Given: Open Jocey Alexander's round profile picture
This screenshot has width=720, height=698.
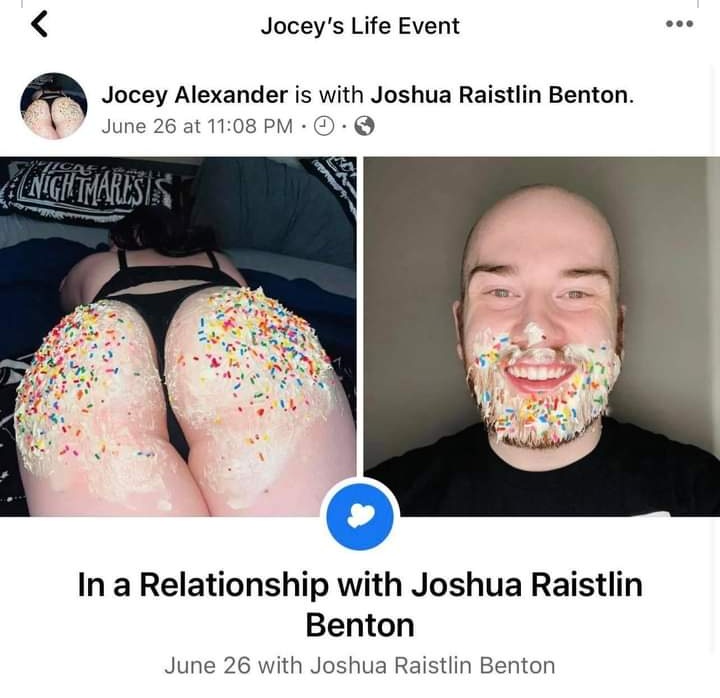Looking at the screenshot, I should [54, 106].
